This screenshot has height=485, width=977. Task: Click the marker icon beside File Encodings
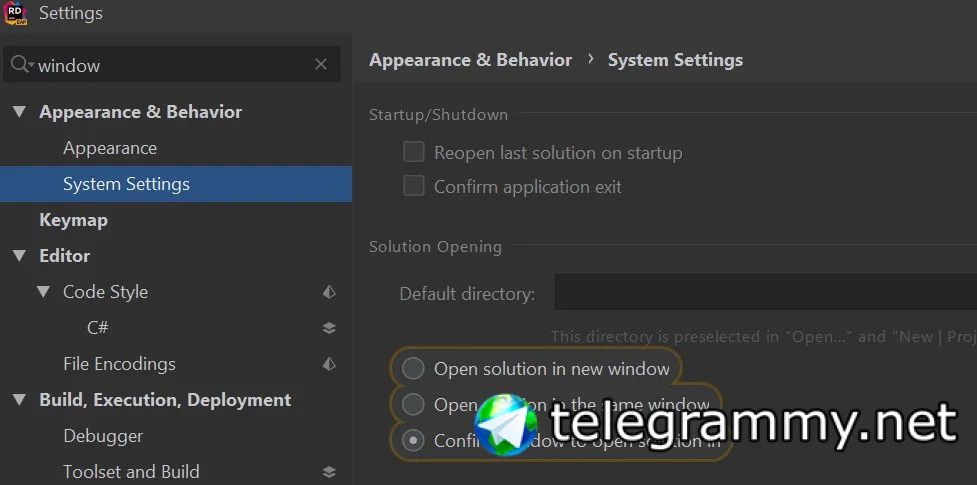click(329, 364)
